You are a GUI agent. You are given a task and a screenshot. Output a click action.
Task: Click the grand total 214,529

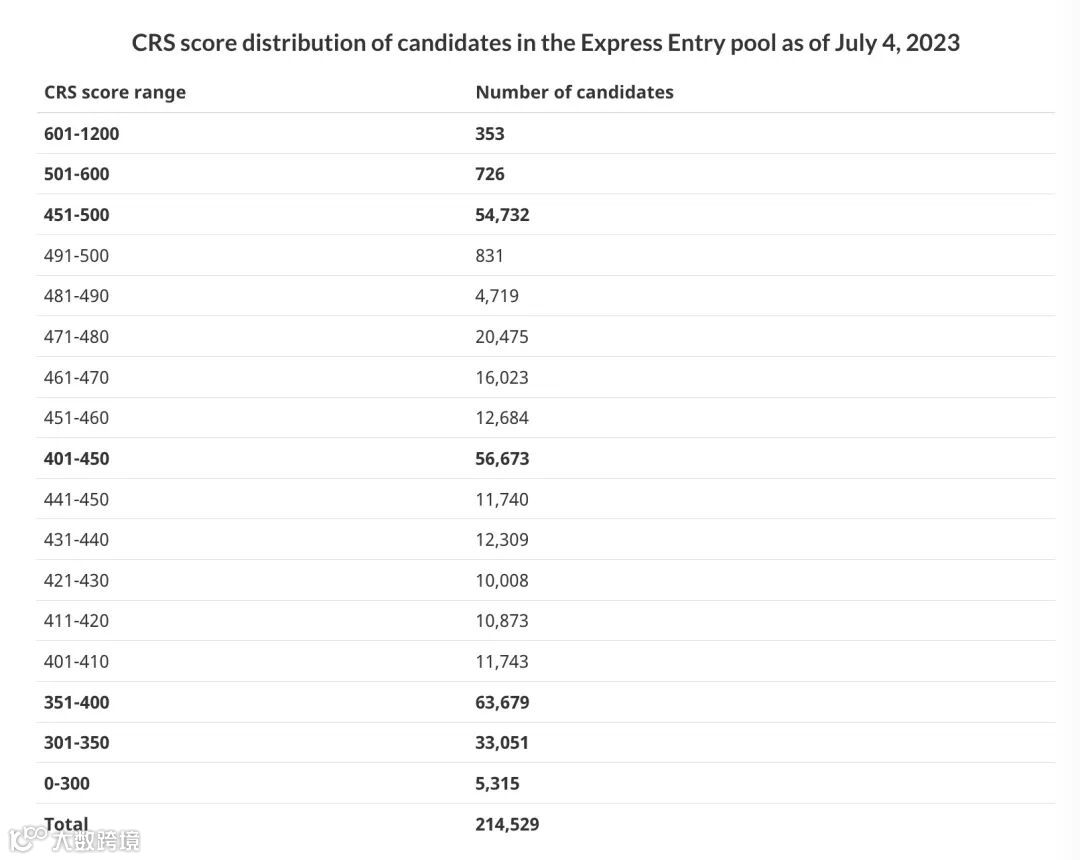point(507,824)
